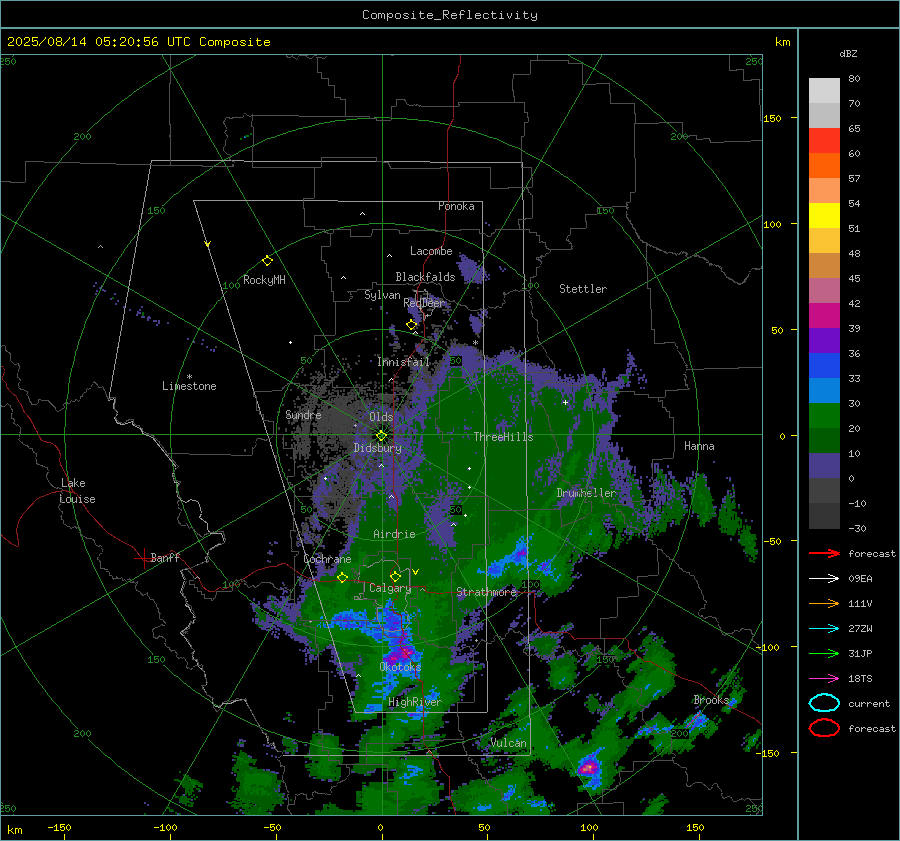The image size is (900, 841).
Task: Click the yellow diamond marker above Calgary
Action: click(x=395, y=576)
